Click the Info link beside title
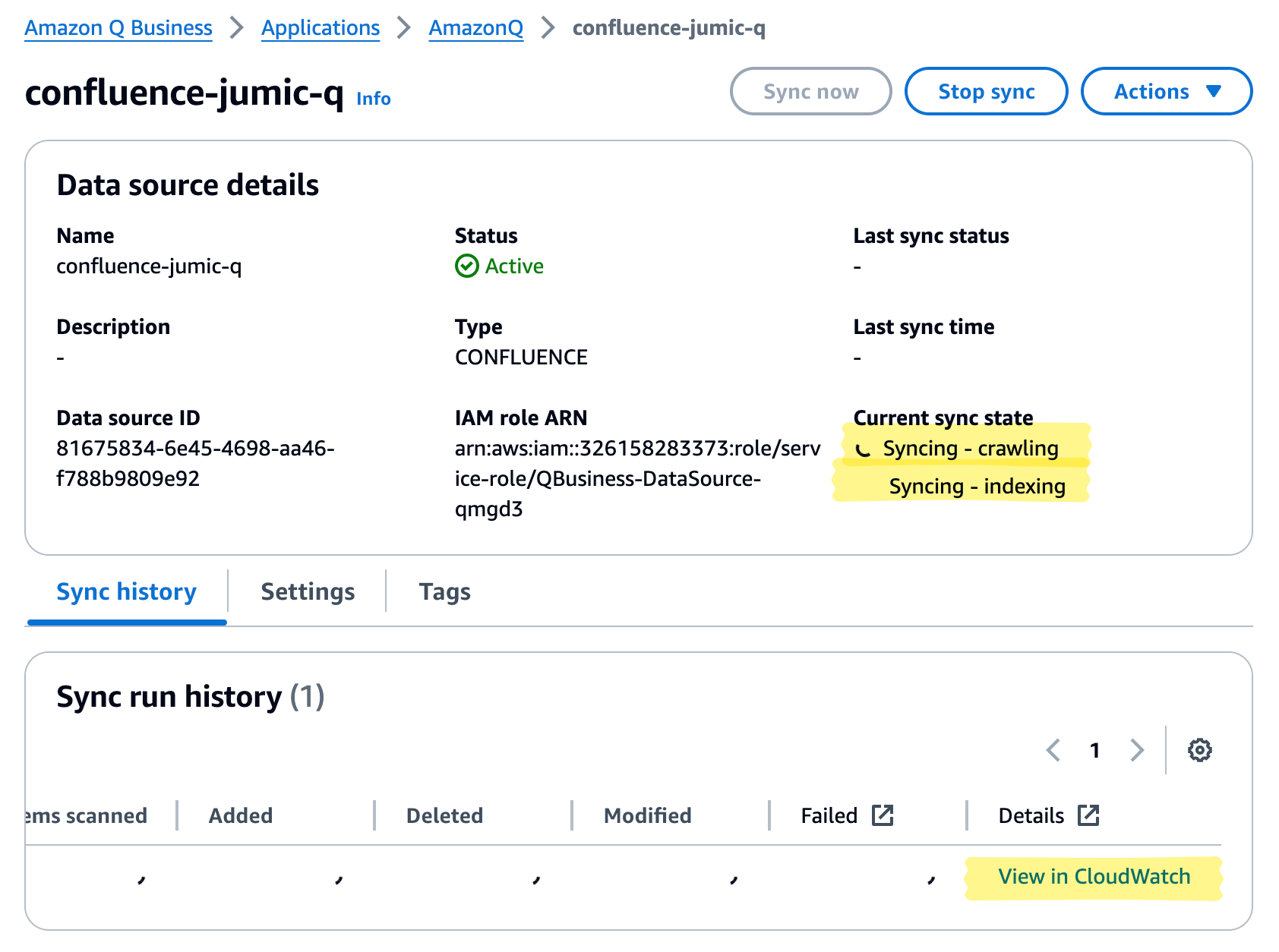The height and width of the screenshot is (952, 1279). coord(374,99)
